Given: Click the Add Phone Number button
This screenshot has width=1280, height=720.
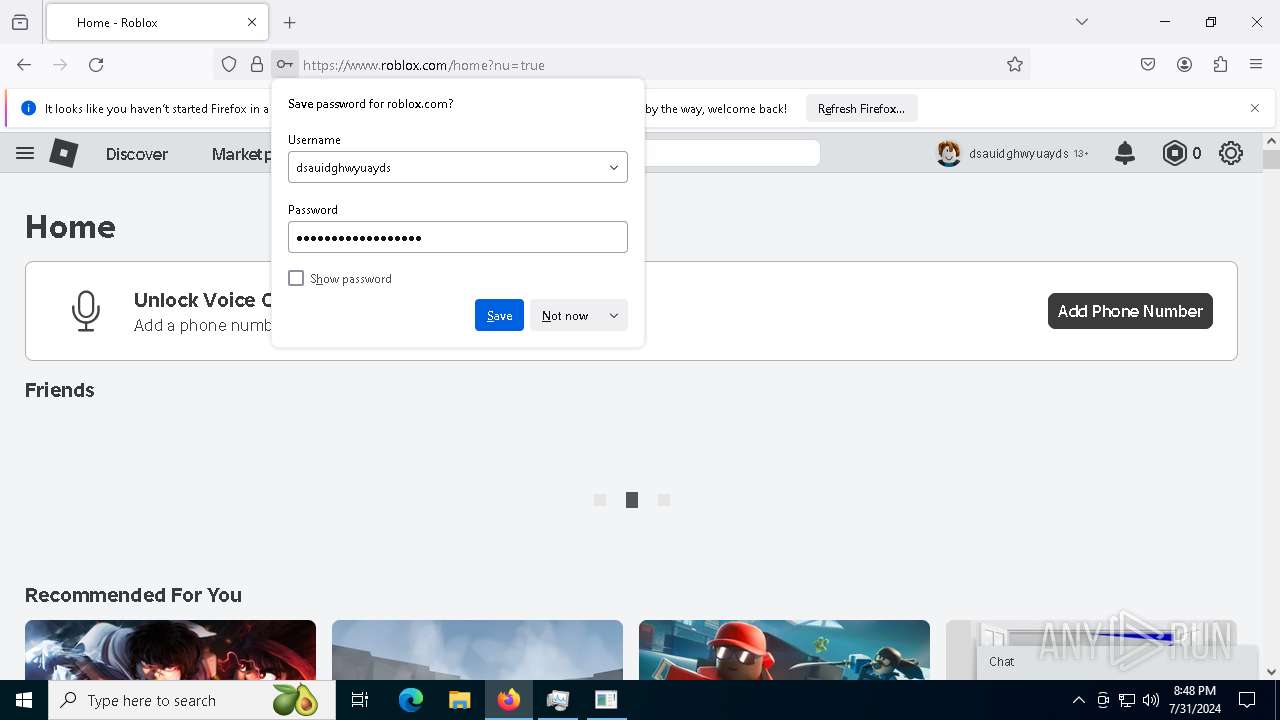Looking at the screenshot, I should pos(1130,311).
